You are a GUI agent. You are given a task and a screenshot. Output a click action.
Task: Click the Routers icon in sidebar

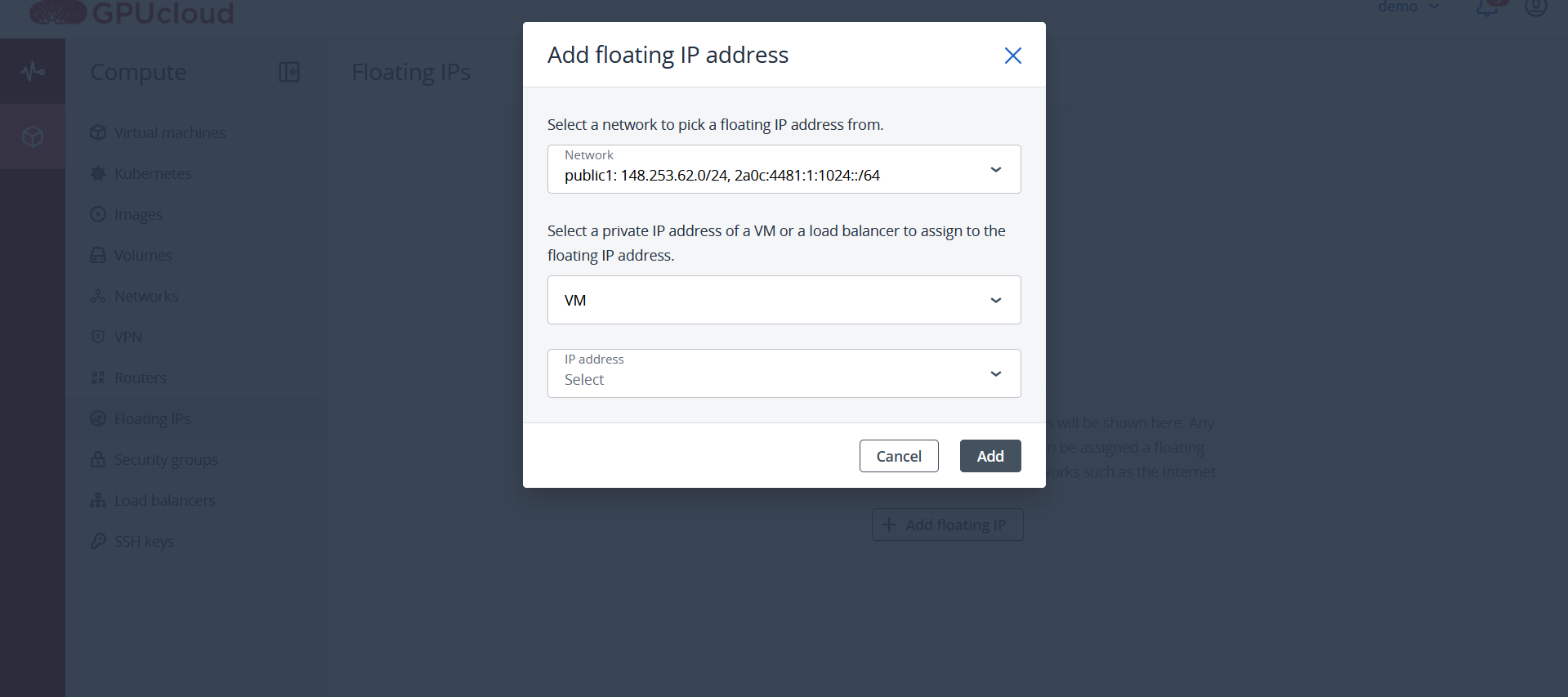(98, 378)
